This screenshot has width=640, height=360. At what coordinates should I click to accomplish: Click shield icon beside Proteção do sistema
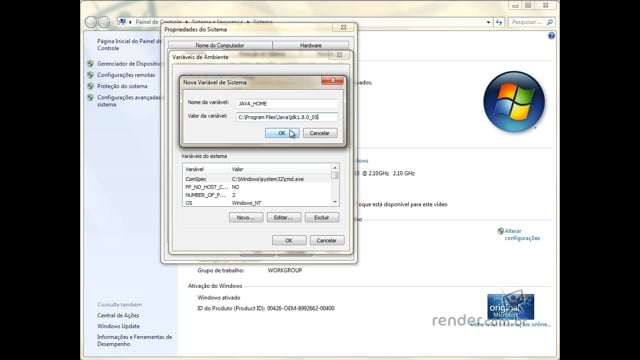91,86
